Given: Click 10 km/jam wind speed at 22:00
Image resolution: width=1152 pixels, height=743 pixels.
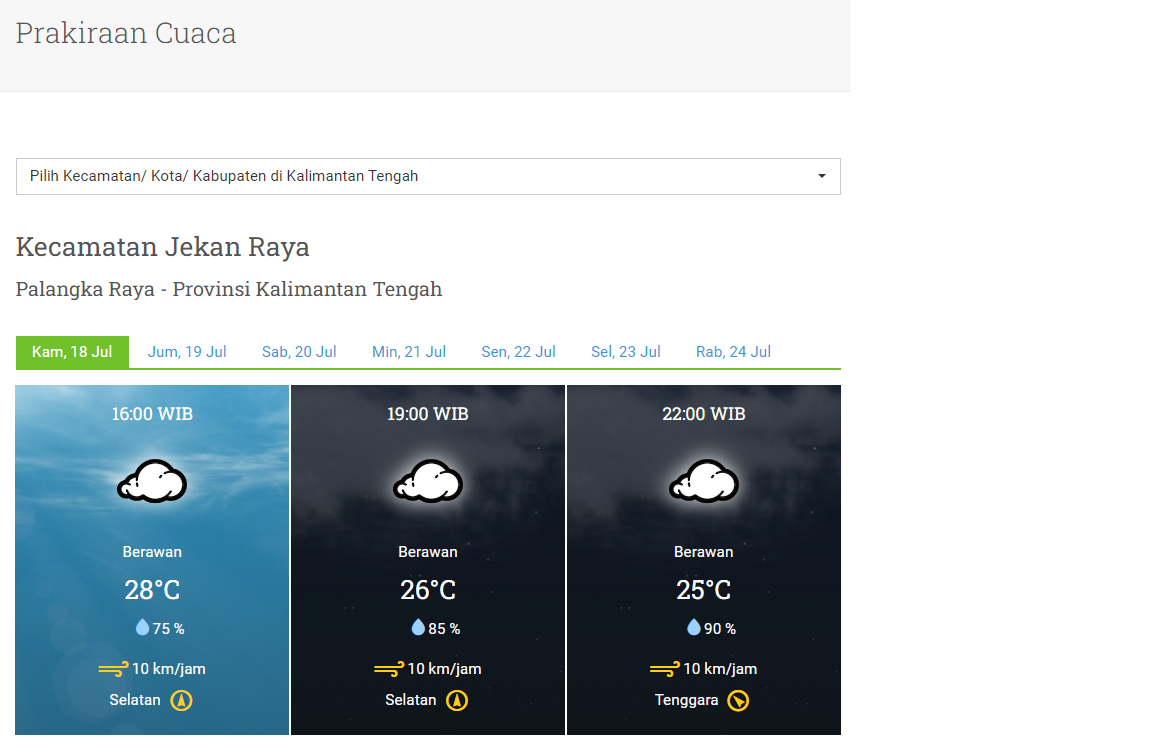Looking at the screenshot, I should tap(720, 670).
